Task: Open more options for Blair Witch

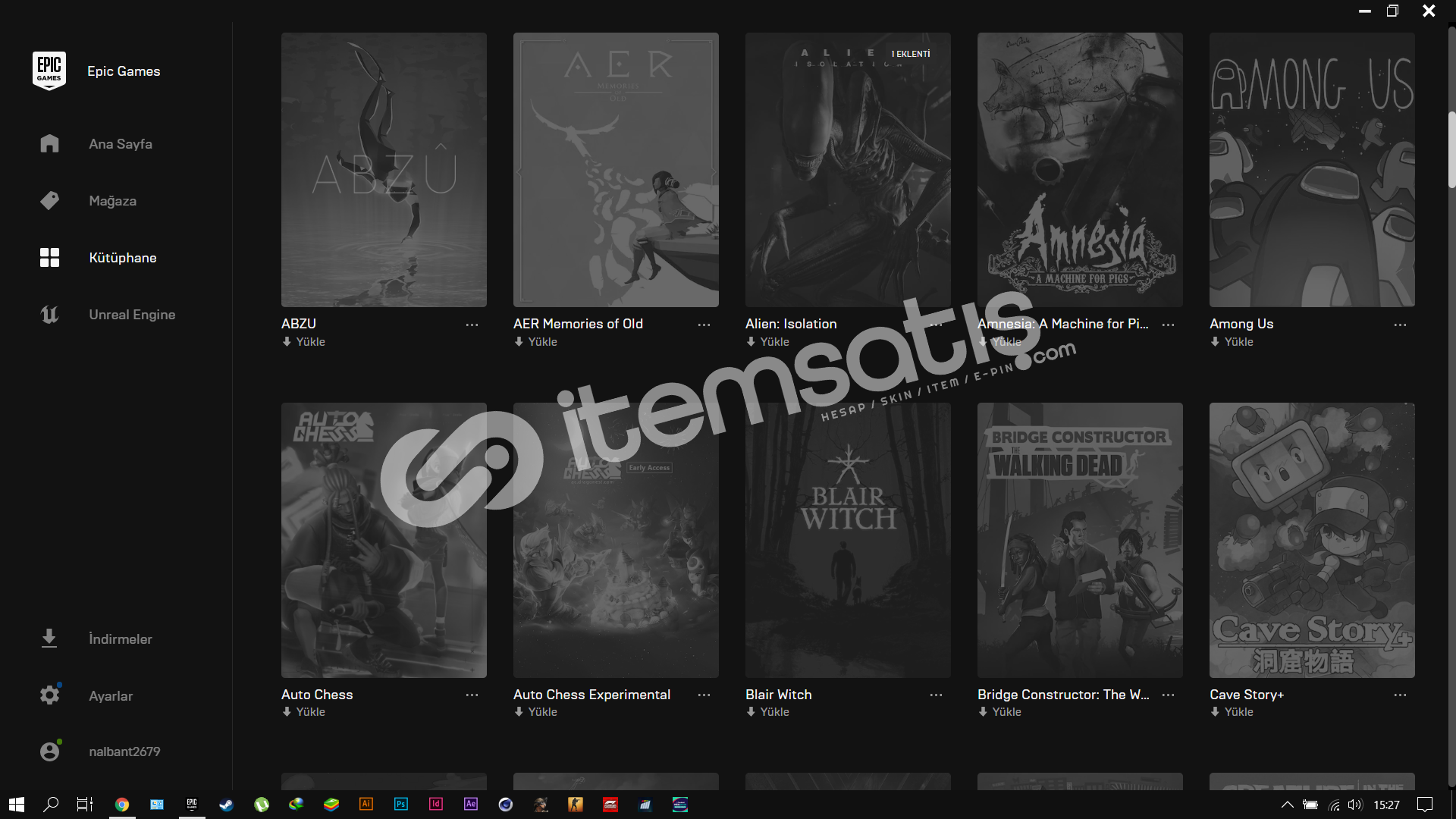Action: pos(936,695)
